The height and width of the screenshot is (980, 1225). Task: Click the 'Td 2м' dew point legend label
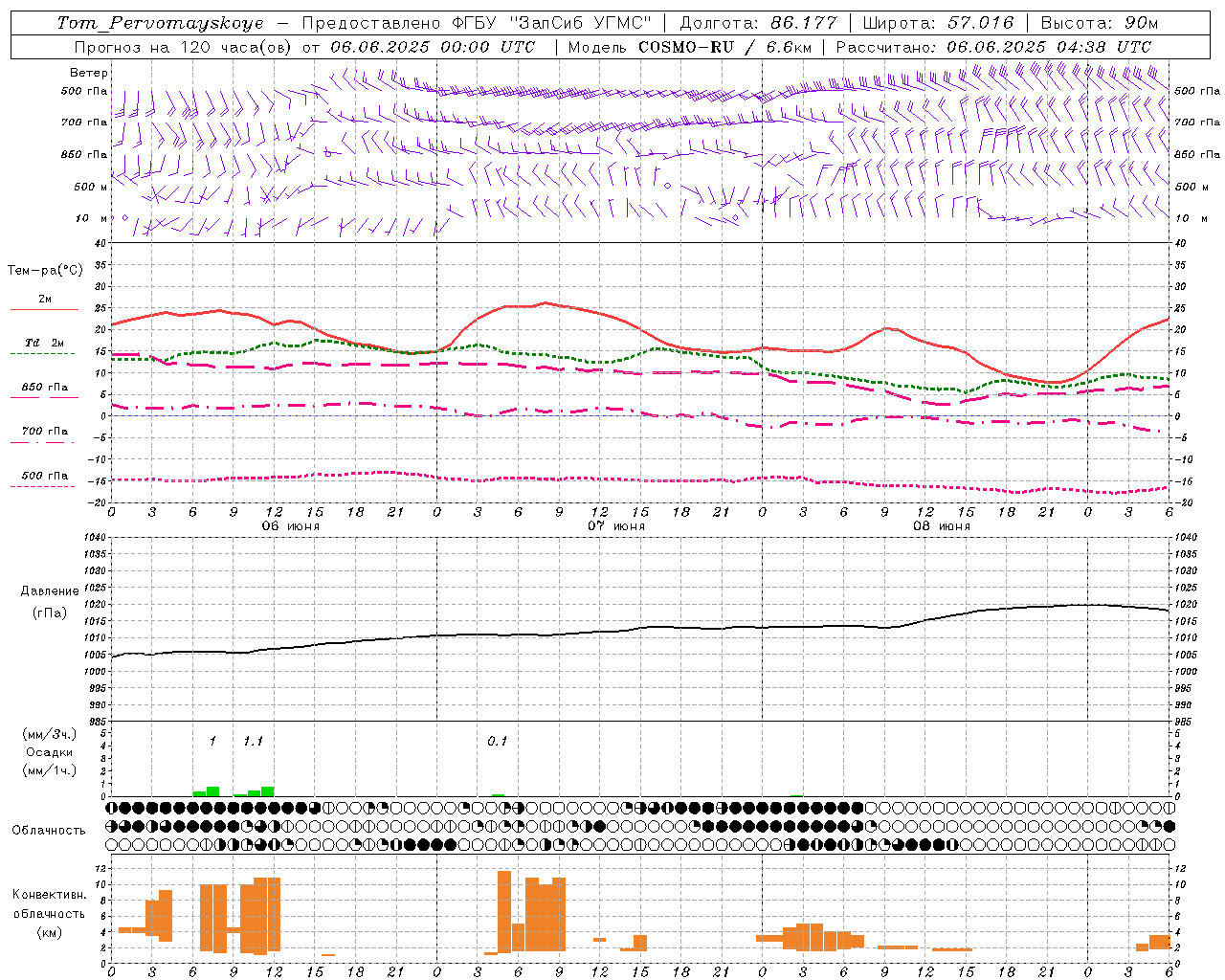pos(45,343)
